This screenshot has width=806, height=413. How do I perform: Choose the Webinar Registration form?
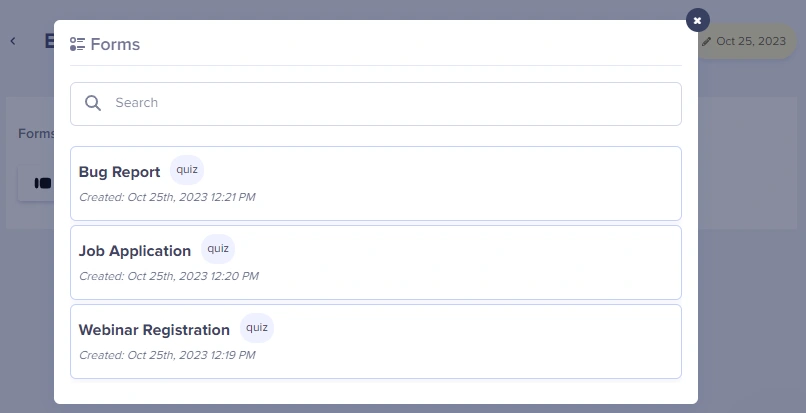point(154,330)
